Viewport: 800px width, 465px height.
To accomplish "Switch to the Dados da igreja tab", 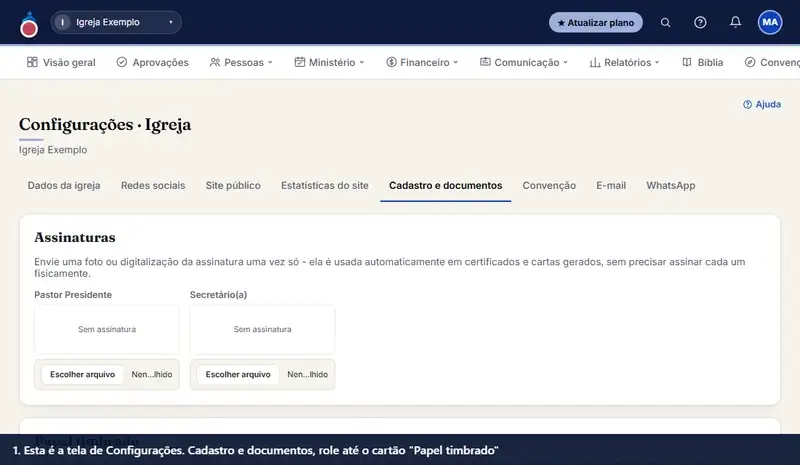I will coord(64,186).
